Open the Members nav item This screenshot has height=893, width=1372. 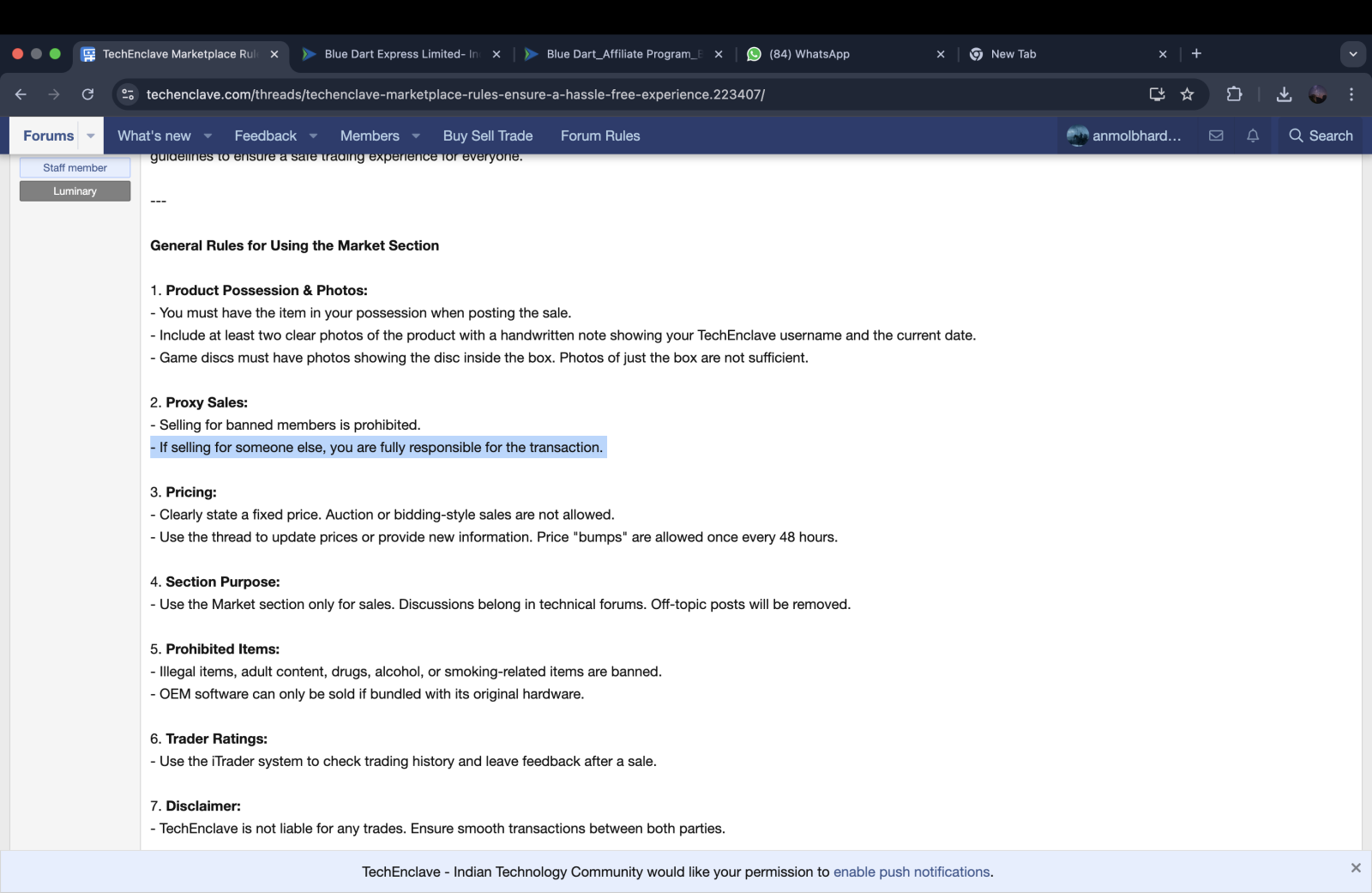pyautogui.click(x=370, y=136)
